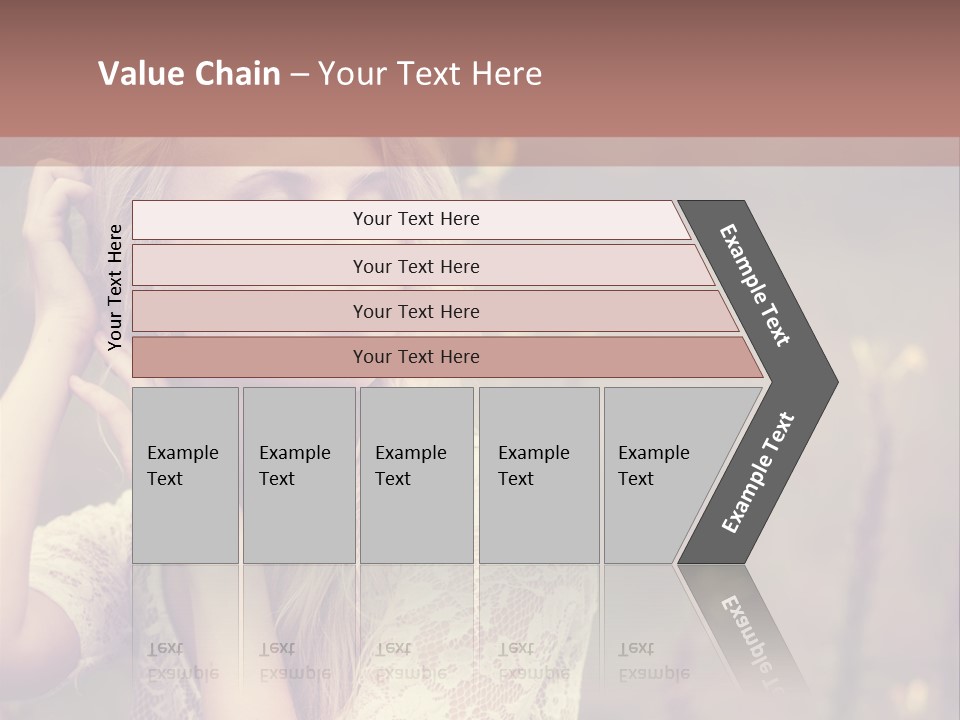Select the third gray 'Example Text' box
The image size is (960, 720).
417,475
